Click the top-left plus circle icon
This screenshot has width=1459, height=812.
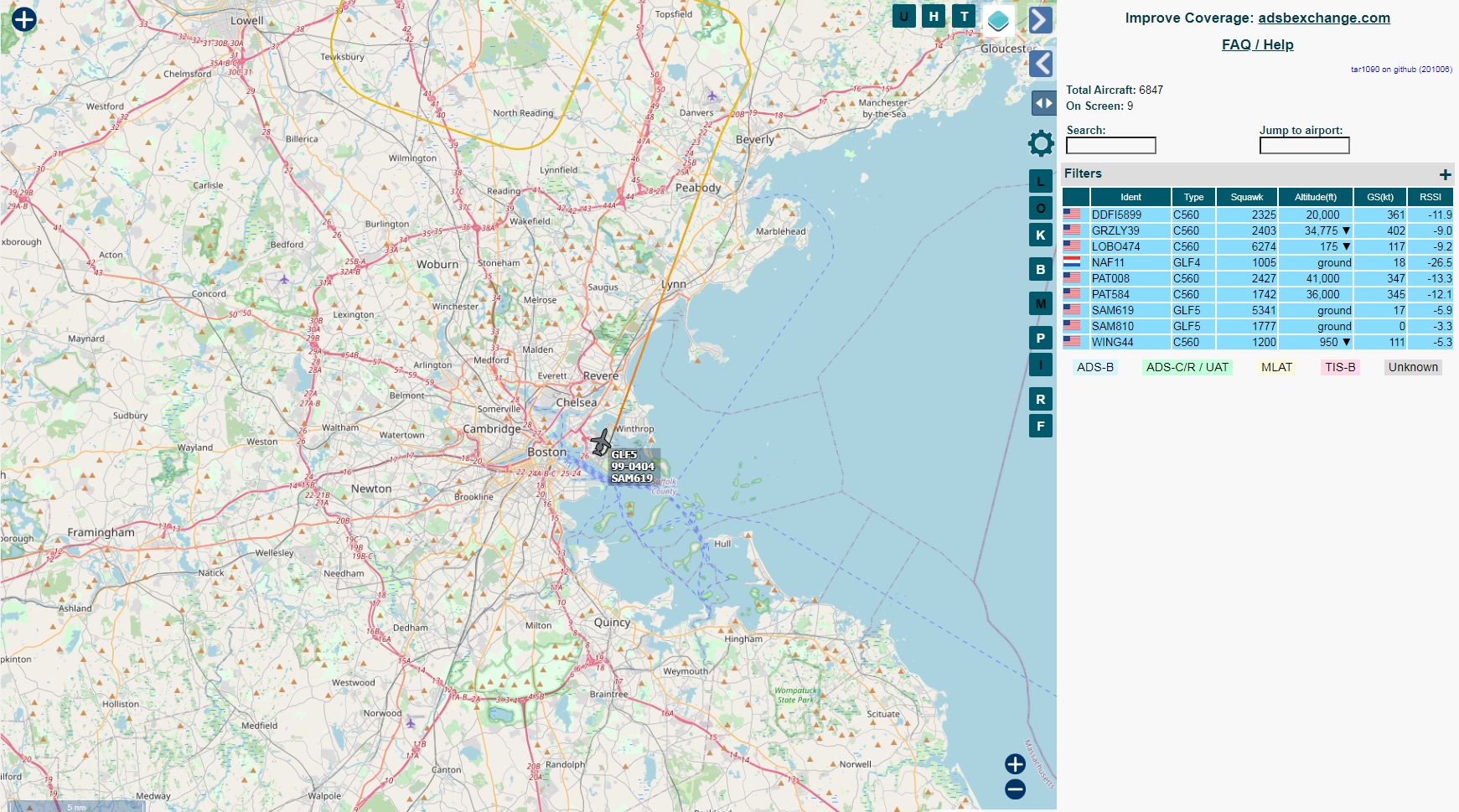click(x=24, y=19)
